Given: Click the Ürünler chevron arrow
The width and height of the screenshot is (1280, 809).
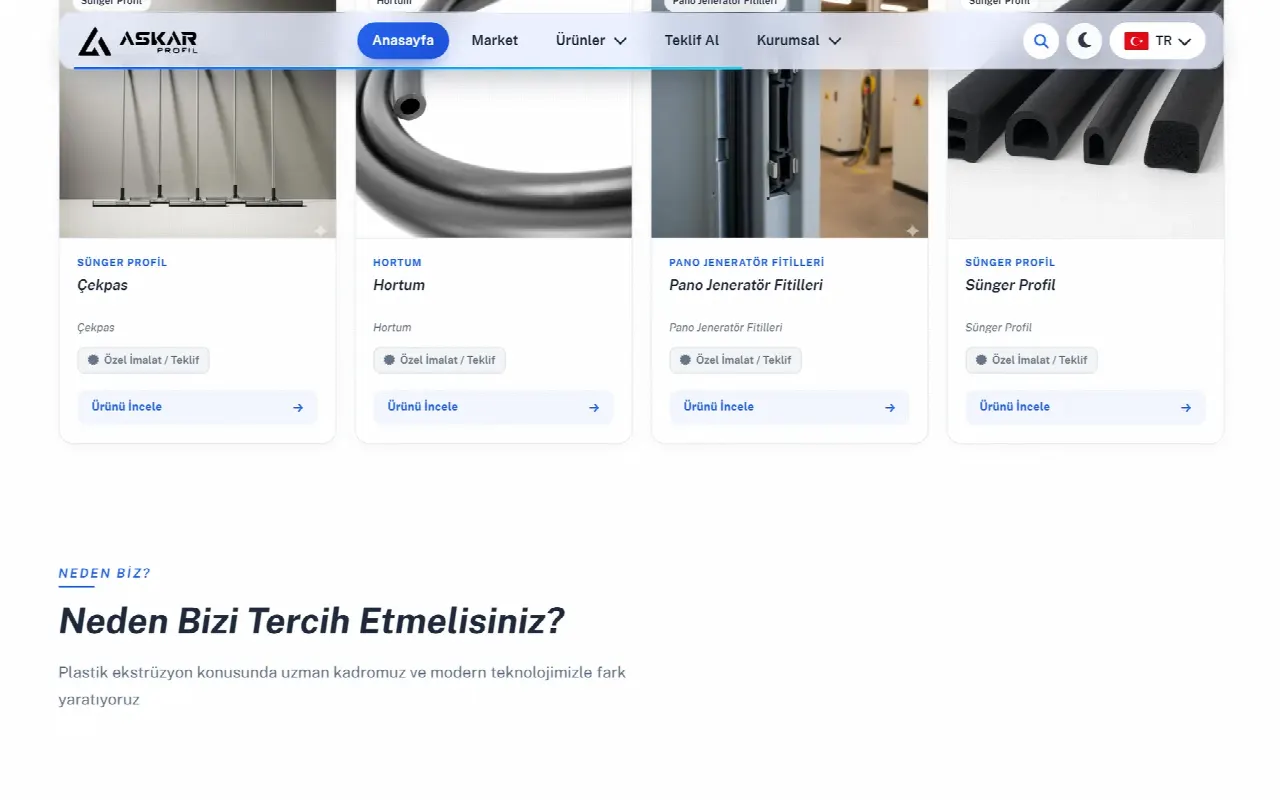Looking at the screenshot, I should pyautogui.click(x=620, y=41).
